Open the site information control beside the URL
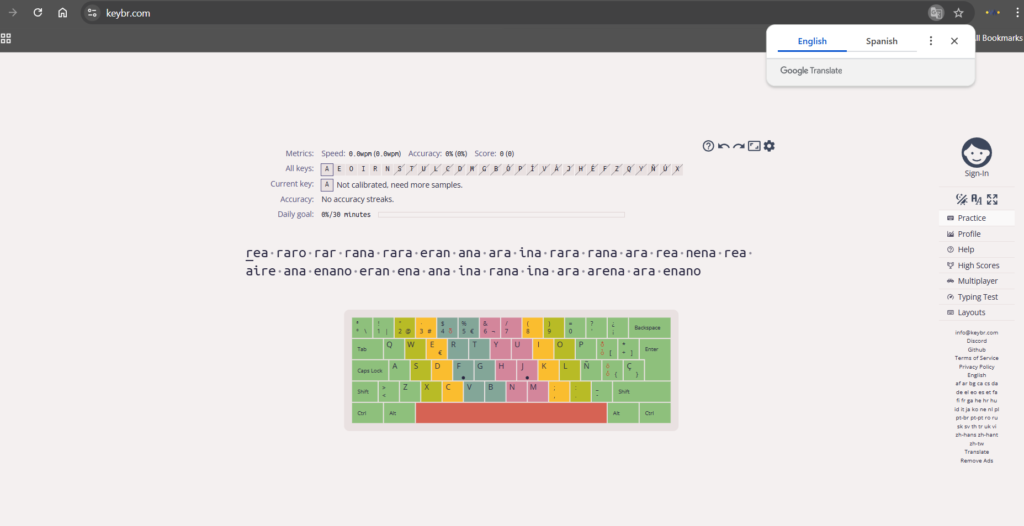 click(x=92, y=13)
